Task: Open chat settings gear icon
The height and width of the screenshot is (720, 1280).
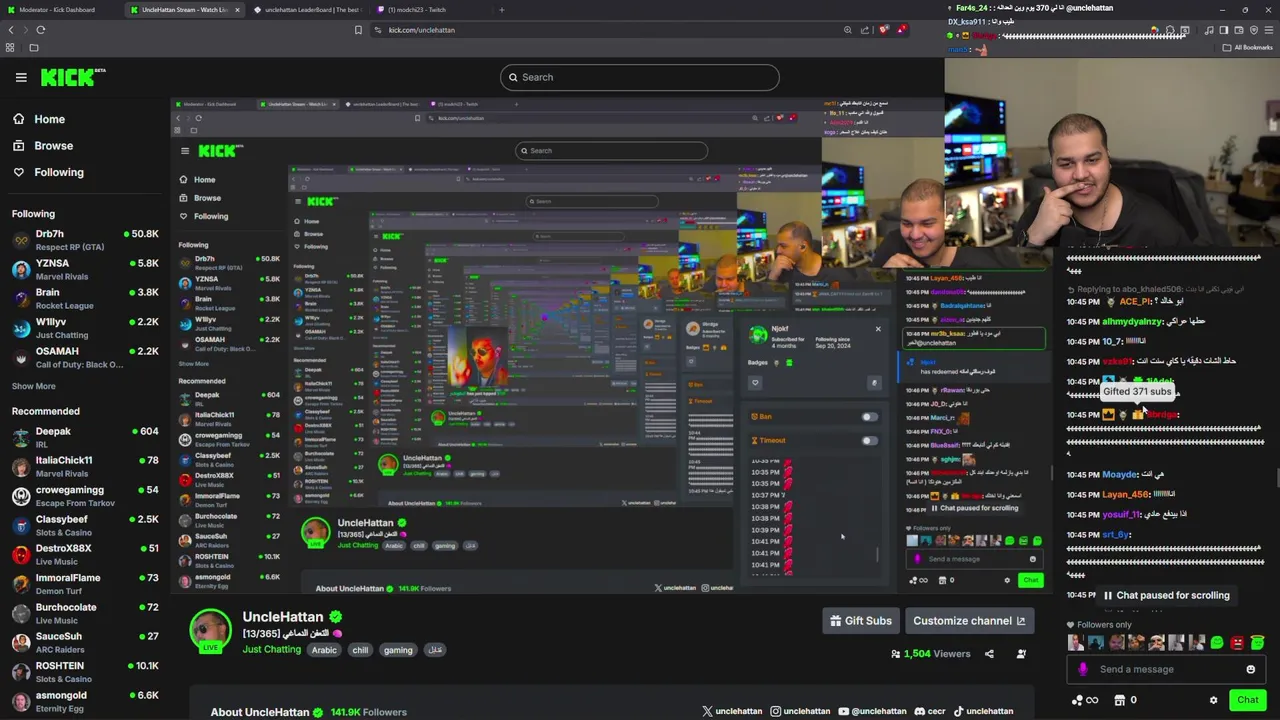Action: tap(1213, 700)
